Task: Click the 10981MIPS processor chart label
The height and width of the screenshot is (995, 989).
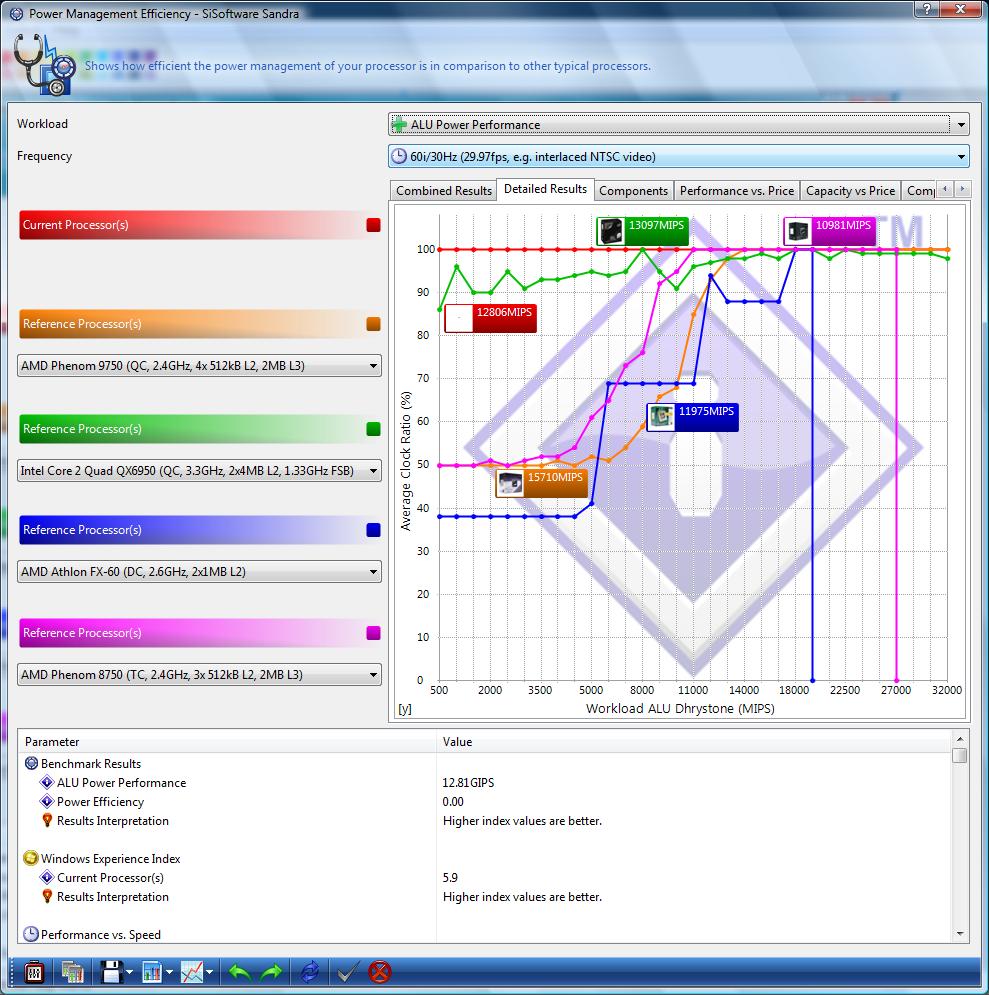Action: [x=830, y=232]
